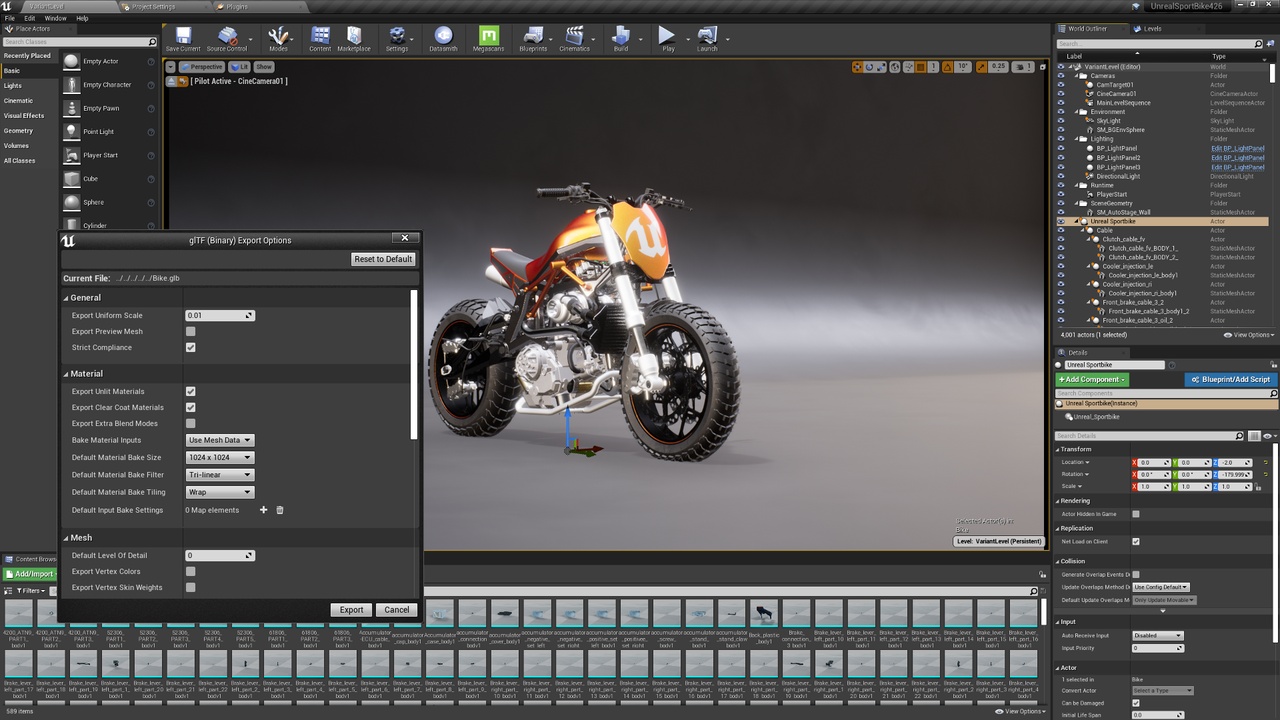Screen dimensions: 1280x720
Task: Open the Cinematics toolbar icon
Action: (x=574, y=39)
